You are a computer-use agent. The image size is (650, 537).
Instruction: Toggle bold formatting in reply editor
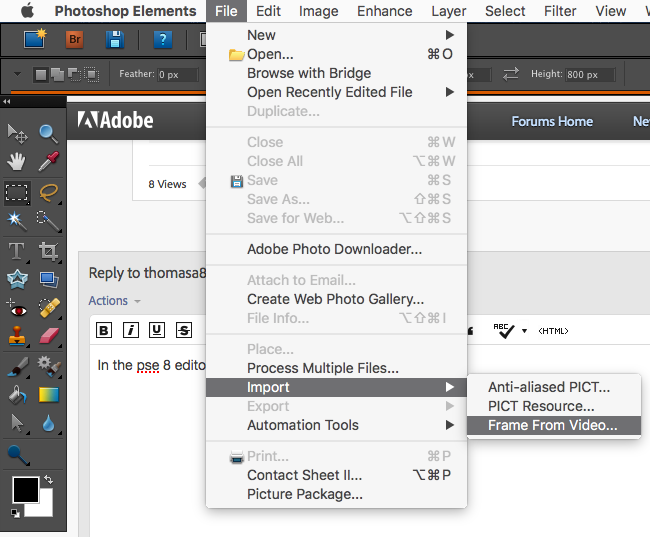[x=104, y=330]
